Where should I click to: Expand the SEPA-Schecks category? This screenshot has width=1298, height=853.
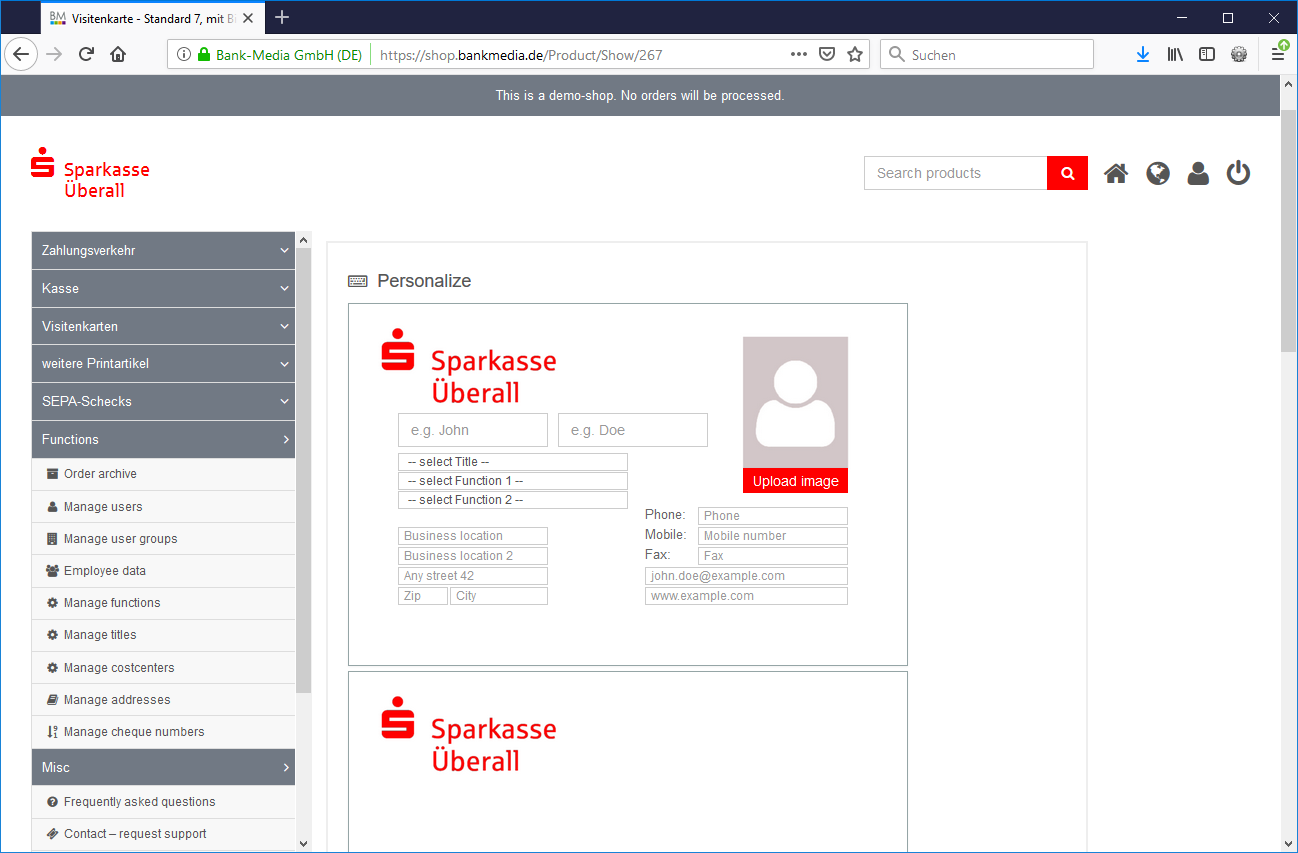tap(164, 402)
